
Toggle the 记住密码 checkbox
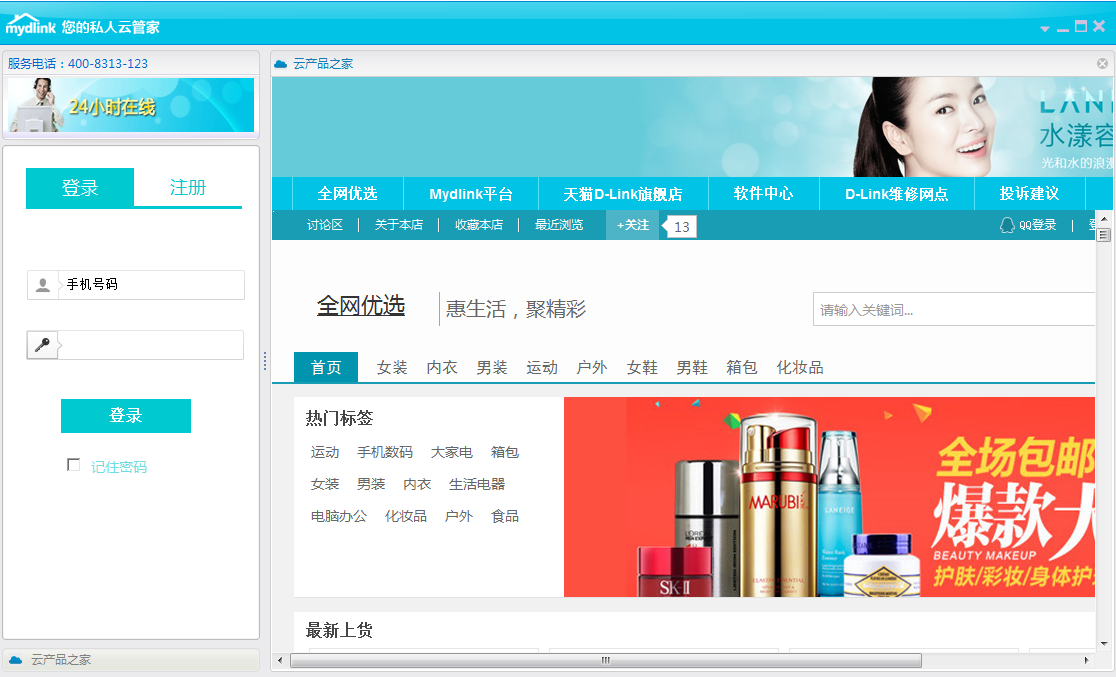click(x=73, y=465)
